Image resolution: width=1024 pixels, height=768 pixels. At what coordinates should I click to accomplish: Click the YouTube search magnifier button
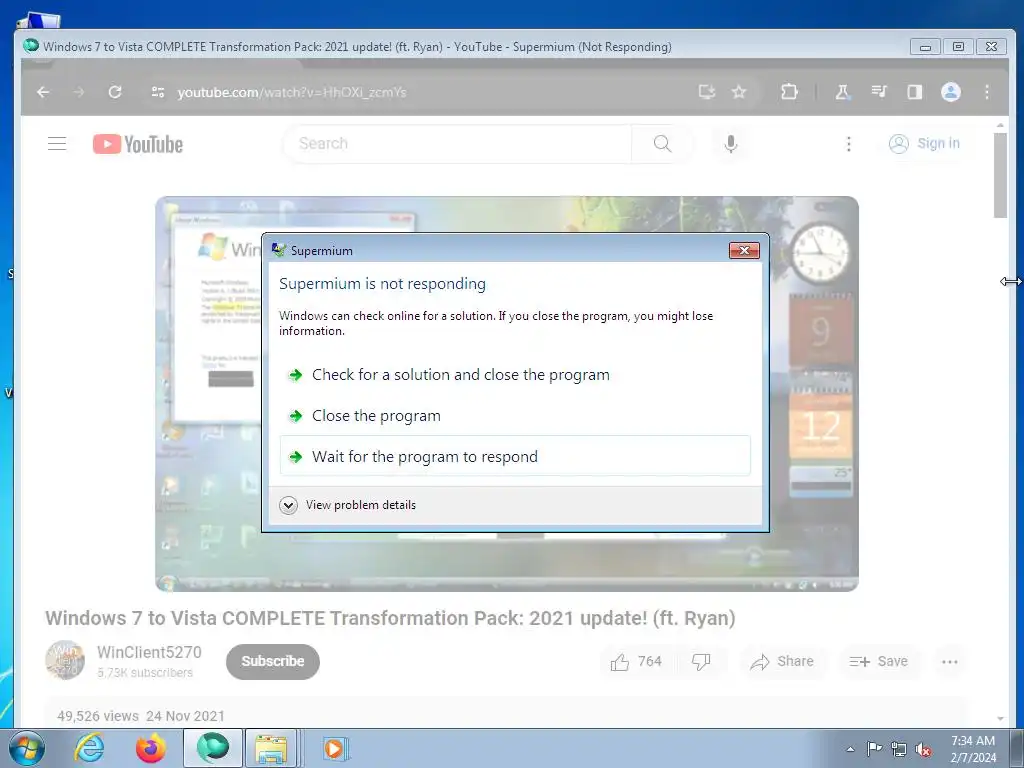(x=662, y=144)
